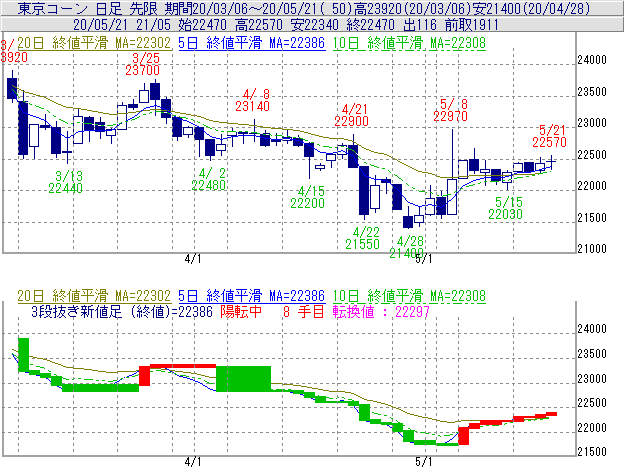
Task: Click the daily high 高22570 in header
Action: pos(259,25)
